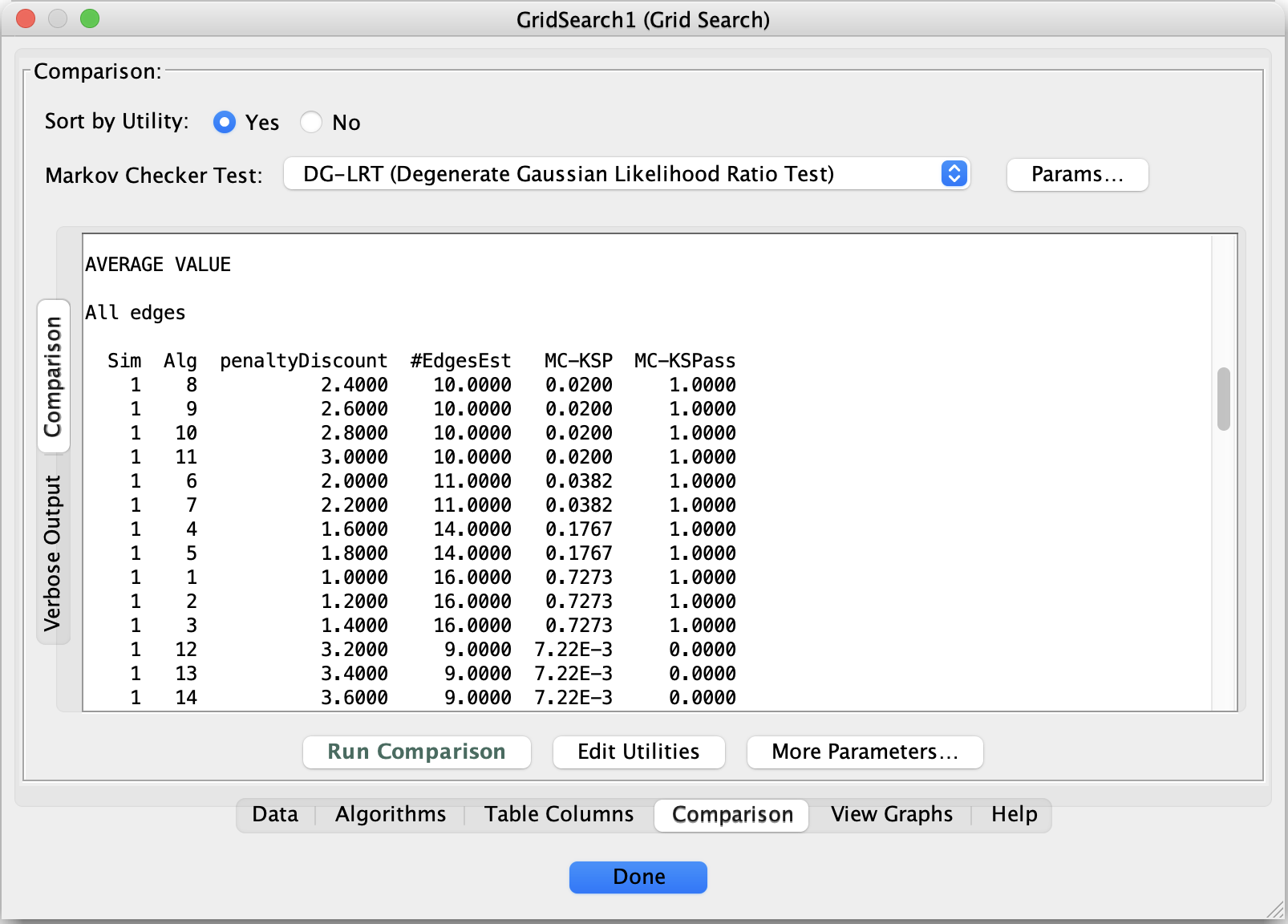Click penaltyDiscount value 2.6000
This screenshot has height=924, width=1288.
[x=354, y=409]
